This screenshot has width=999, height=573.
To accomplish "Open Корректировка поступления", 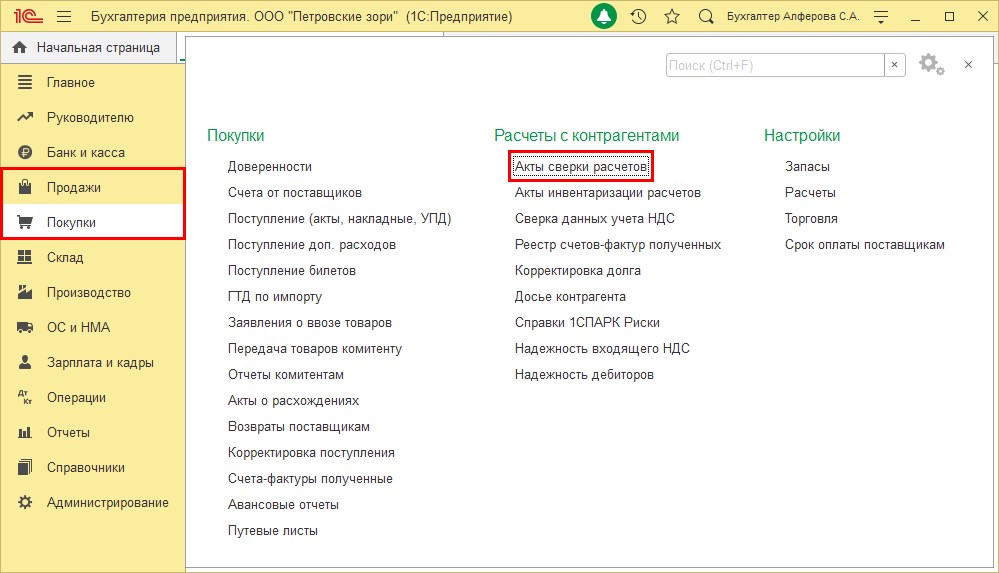I will coord(311,453).
